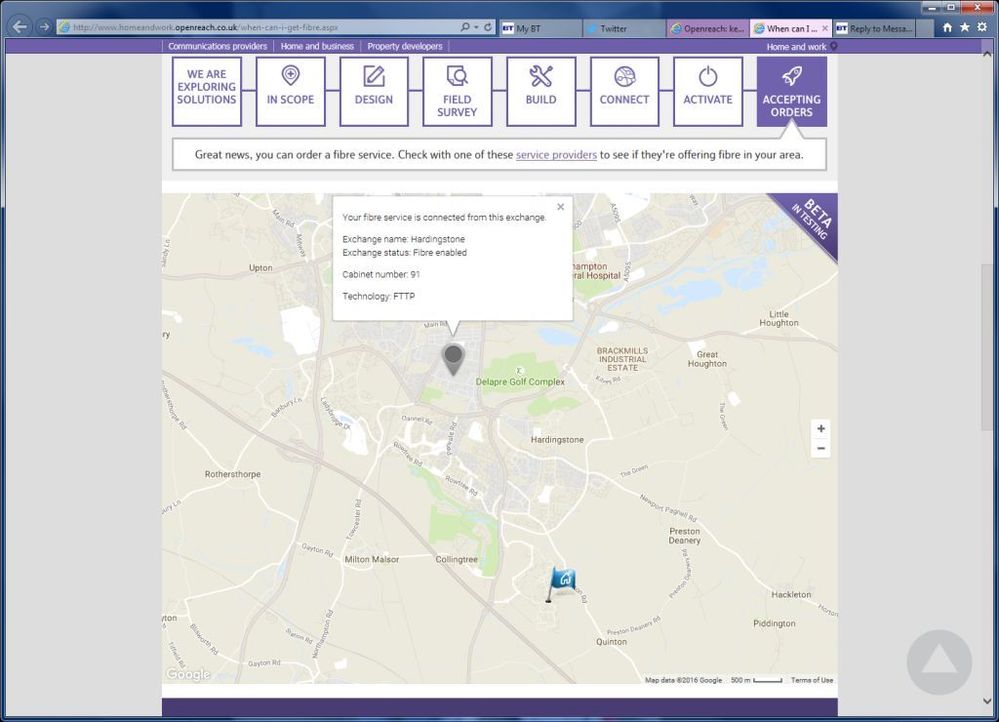Click Rothersthorpe map label
The width and height of the screenshot is (999, 722).
point(233,474)
